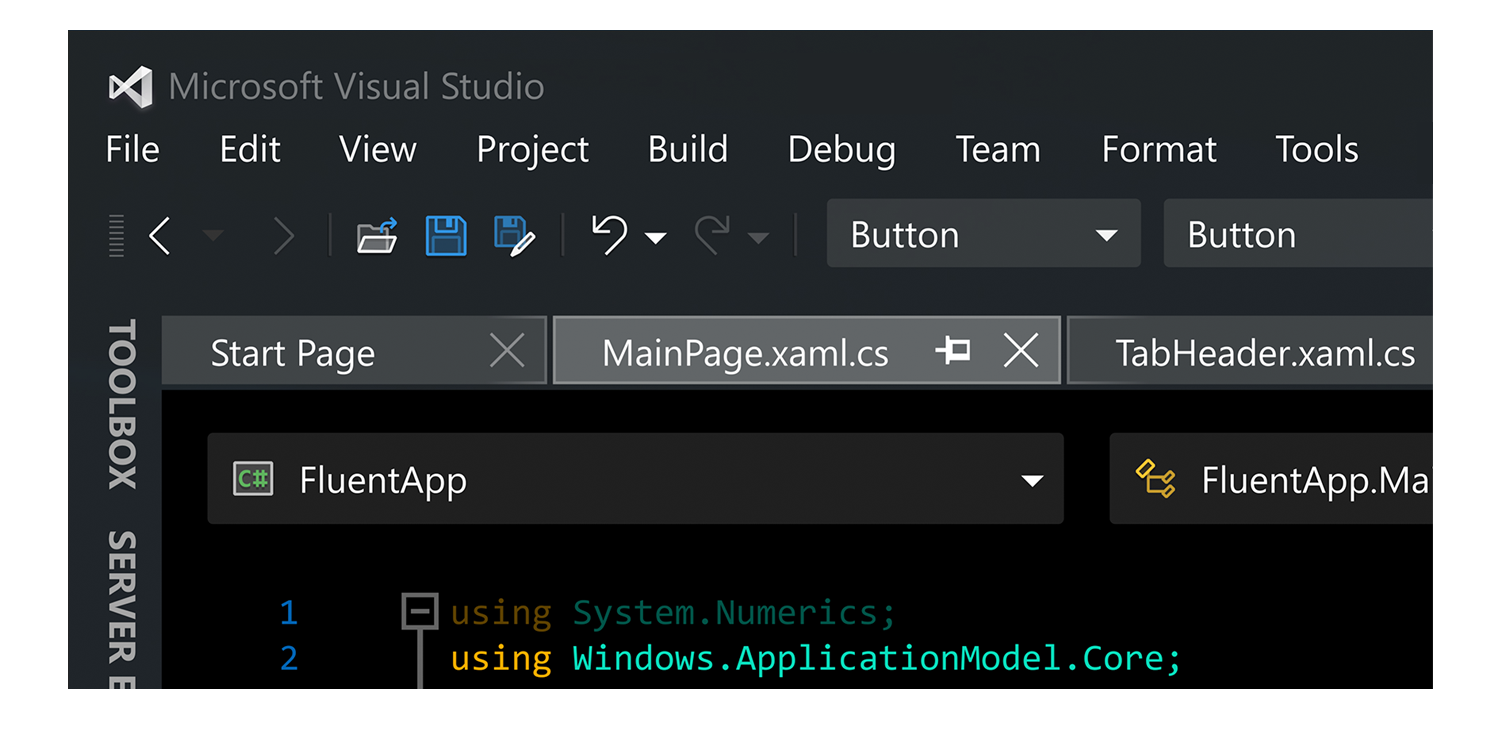This screenshot has height=740, width=1500.
Task: Switch to the TabHeader.xaml.cs tab
Action: tap(1250, 350)
